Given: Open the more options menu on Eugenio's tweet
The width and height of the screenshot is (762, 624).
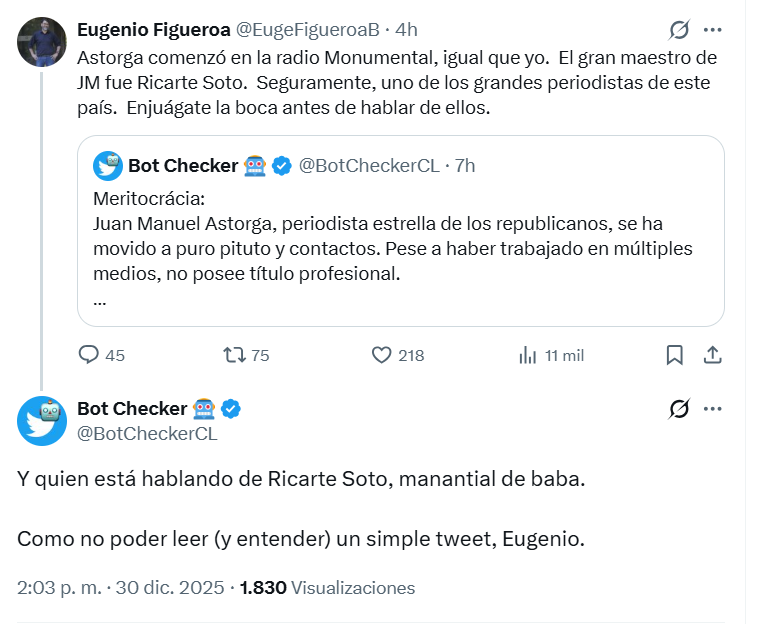Looking at the screenshot, I should 713,30.
